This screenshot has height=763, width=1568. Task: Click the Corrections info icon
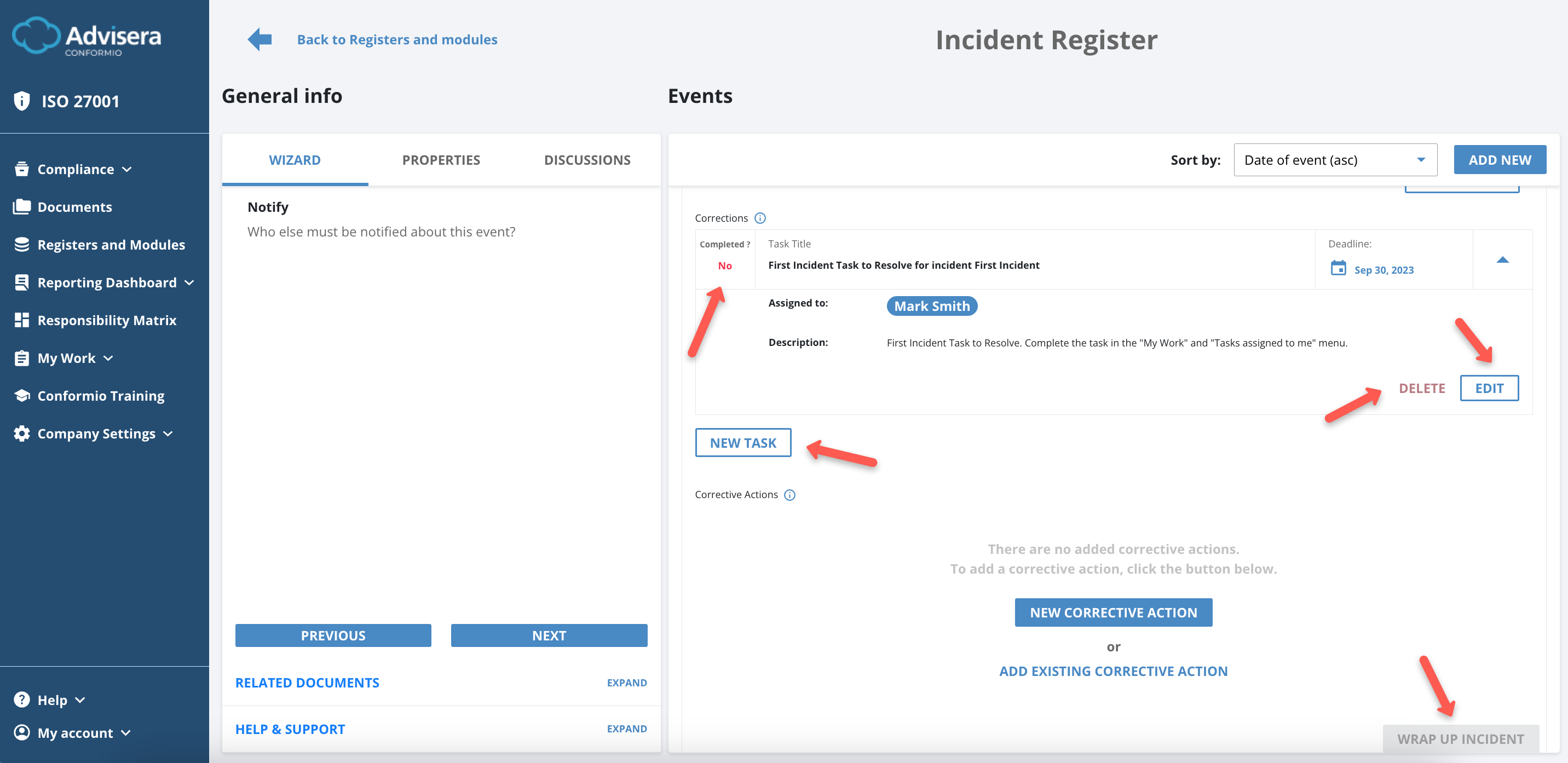761,218
